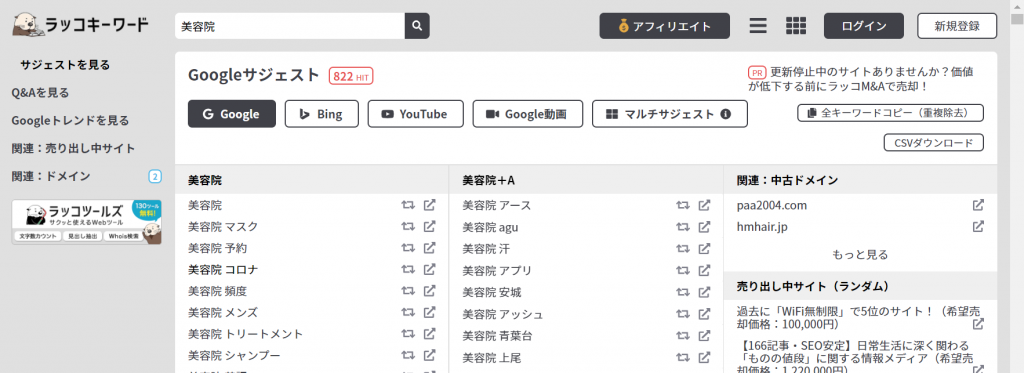Re-search icon for 美容院 頻度

pyautogui.click(x=408, y=291)
